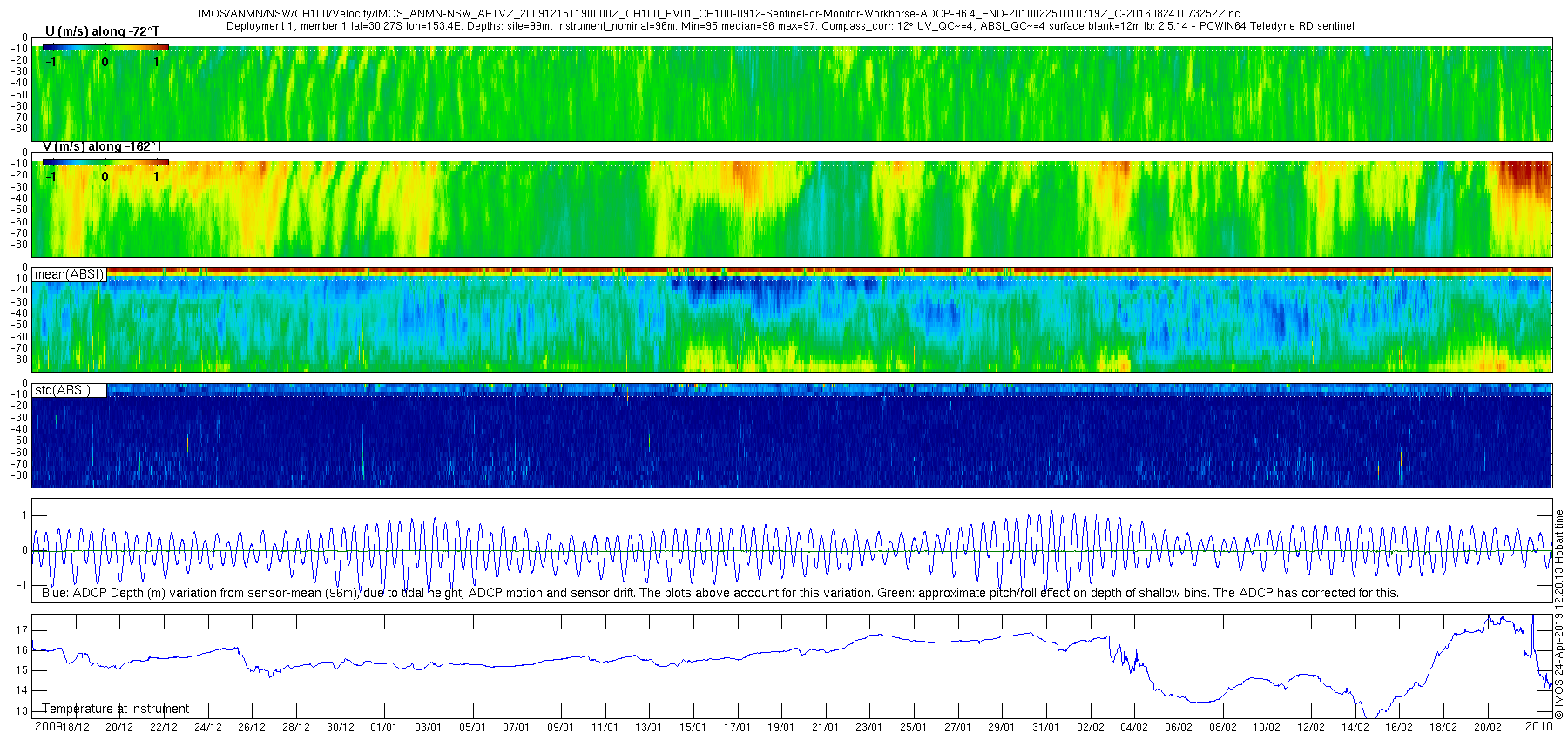Click the 14/02 date tick label
Viewport: 1568px width, 740px height.
[1355, 728]
